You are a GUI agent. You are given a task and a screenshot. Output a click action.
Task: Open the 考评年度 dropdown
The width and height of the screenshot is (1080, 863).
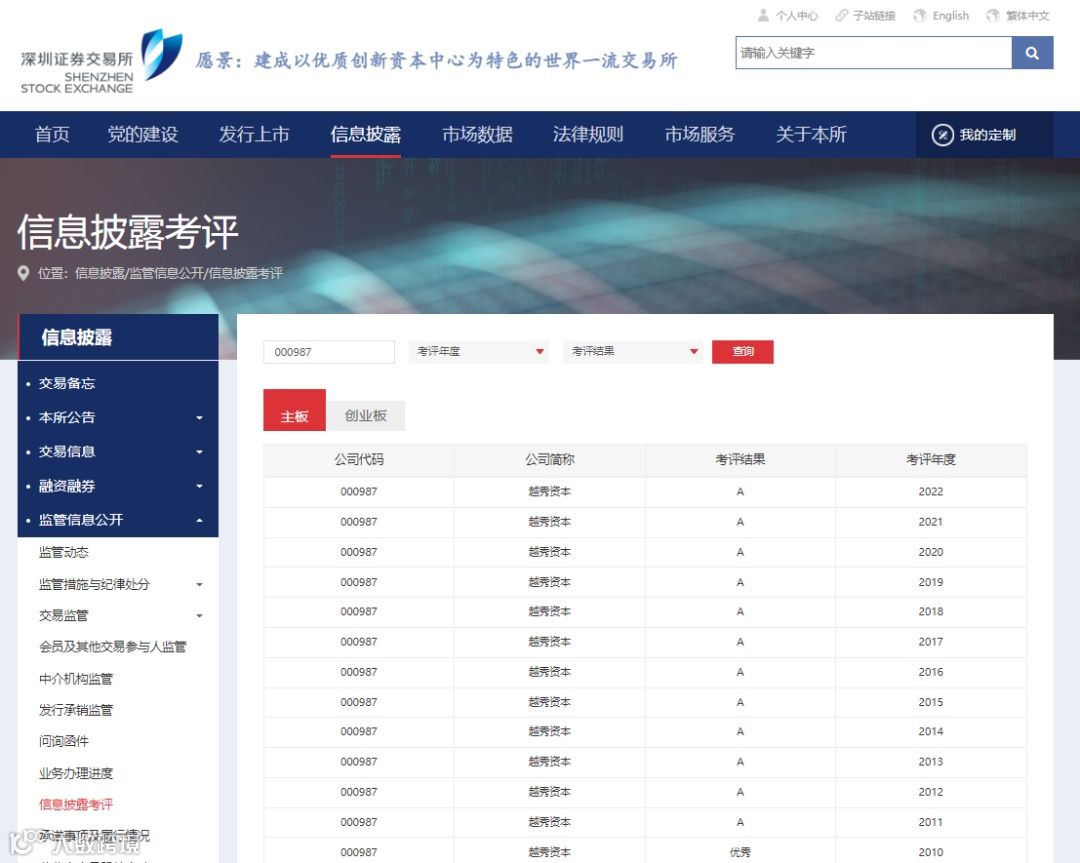point(479,352)
